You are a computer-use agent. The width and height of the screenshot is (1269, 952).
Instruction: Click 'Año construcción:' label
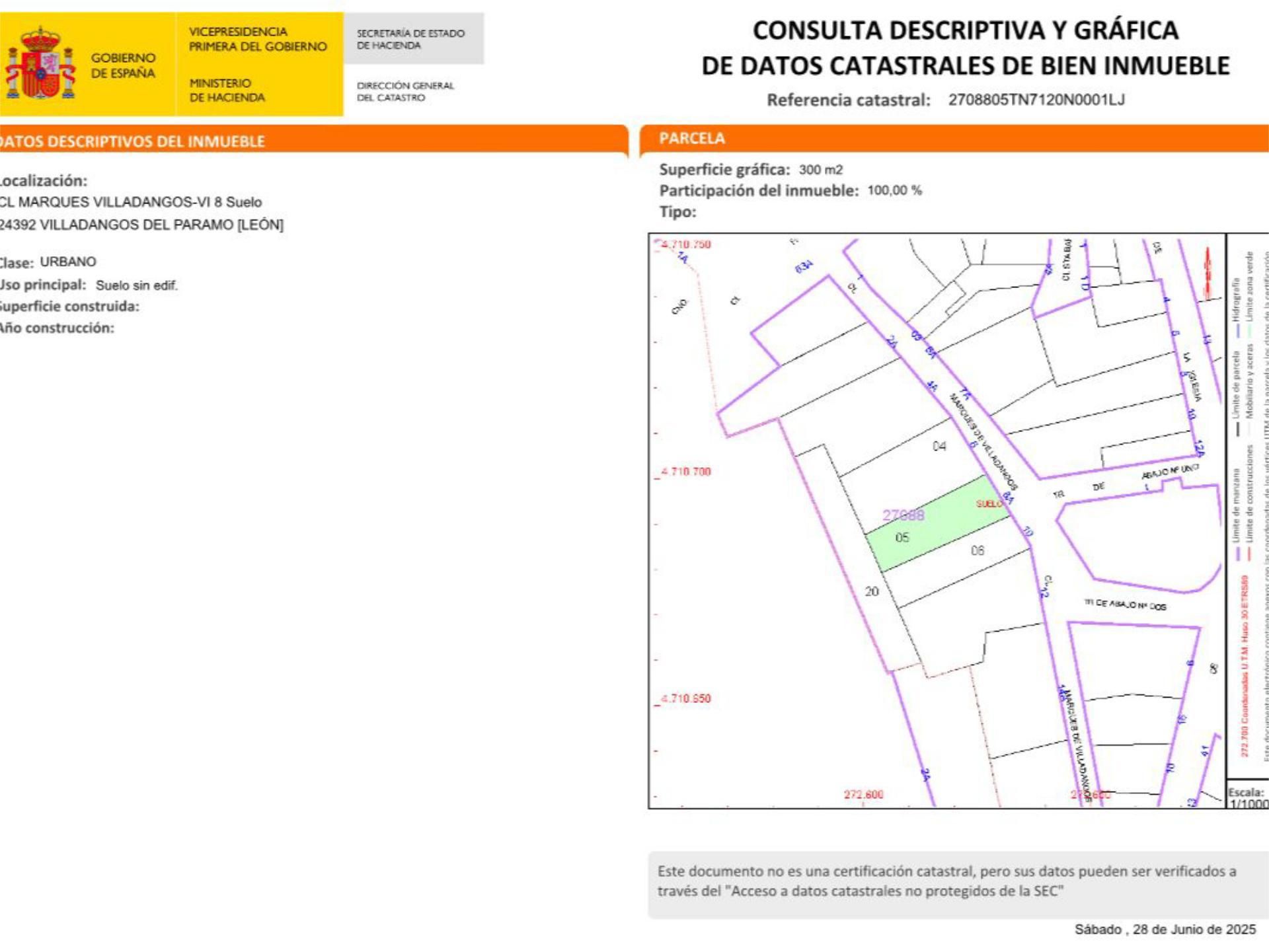click(x=57, y=328)
